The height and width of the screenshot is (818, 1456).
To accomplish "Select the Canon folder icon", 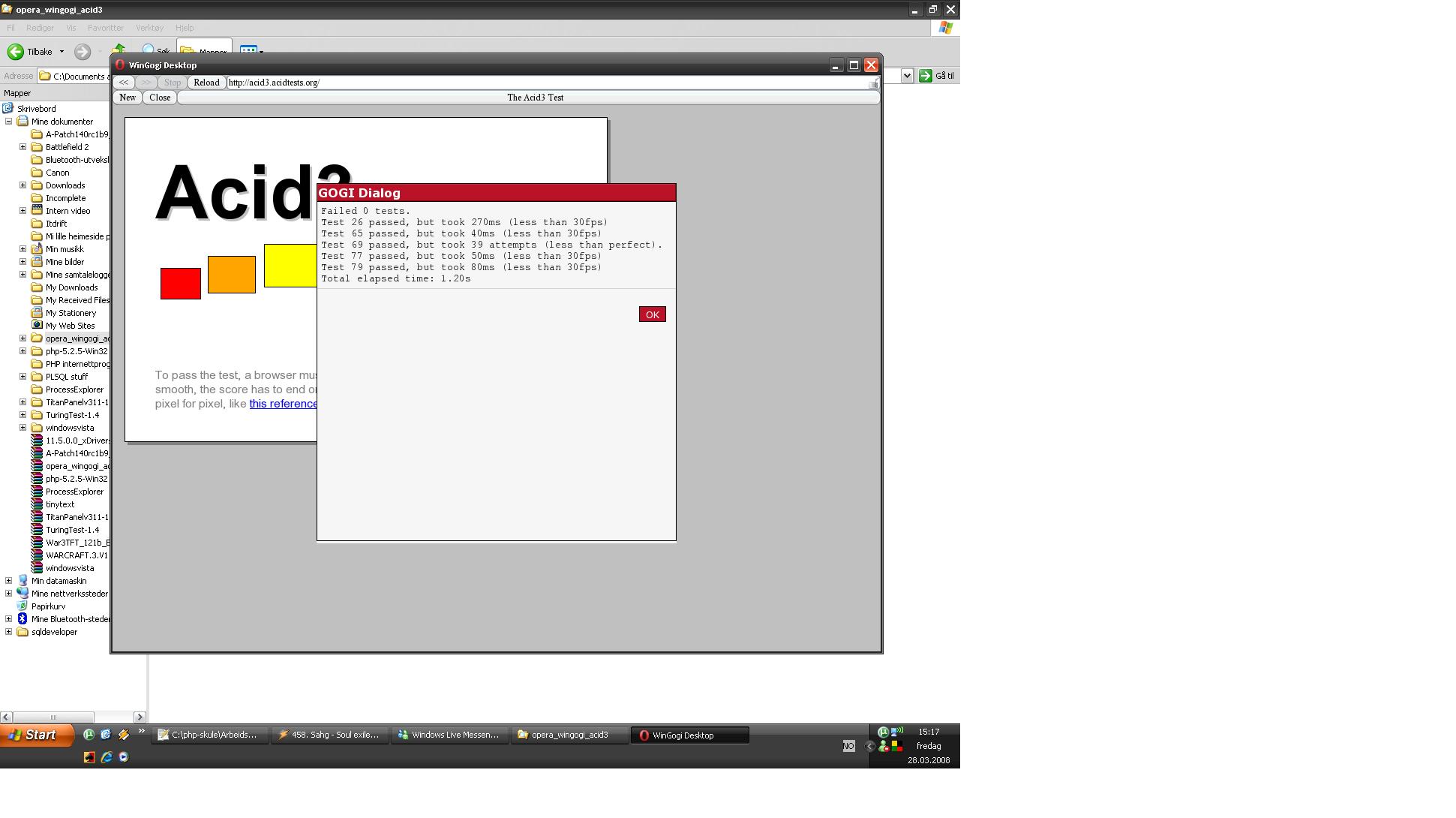I will [x=37, y=173].
